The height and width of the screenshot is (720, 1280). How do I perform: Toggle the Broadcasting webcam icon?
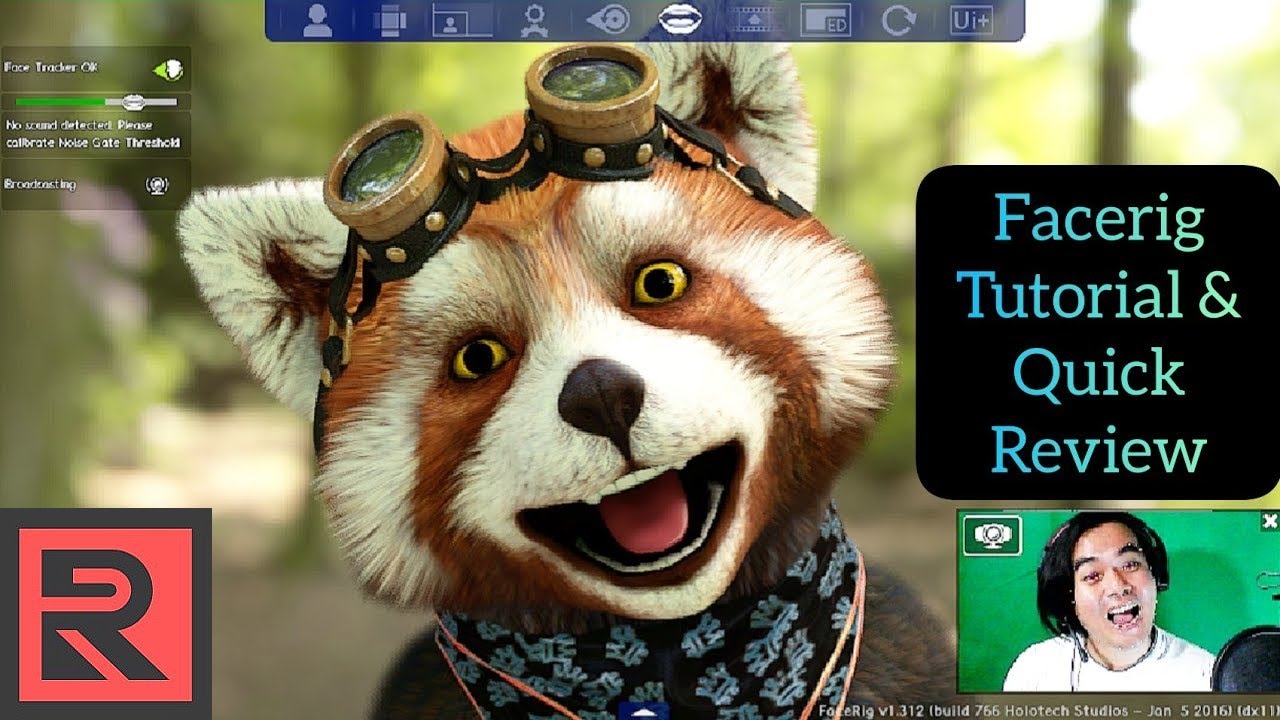(157, 185)
